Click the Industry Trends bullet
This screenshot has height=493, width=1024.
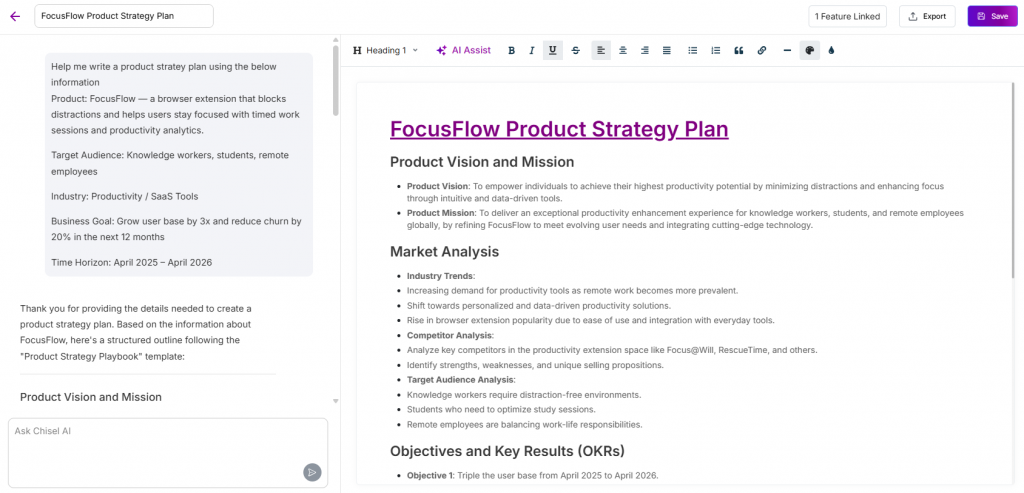(x=441, y=276)
